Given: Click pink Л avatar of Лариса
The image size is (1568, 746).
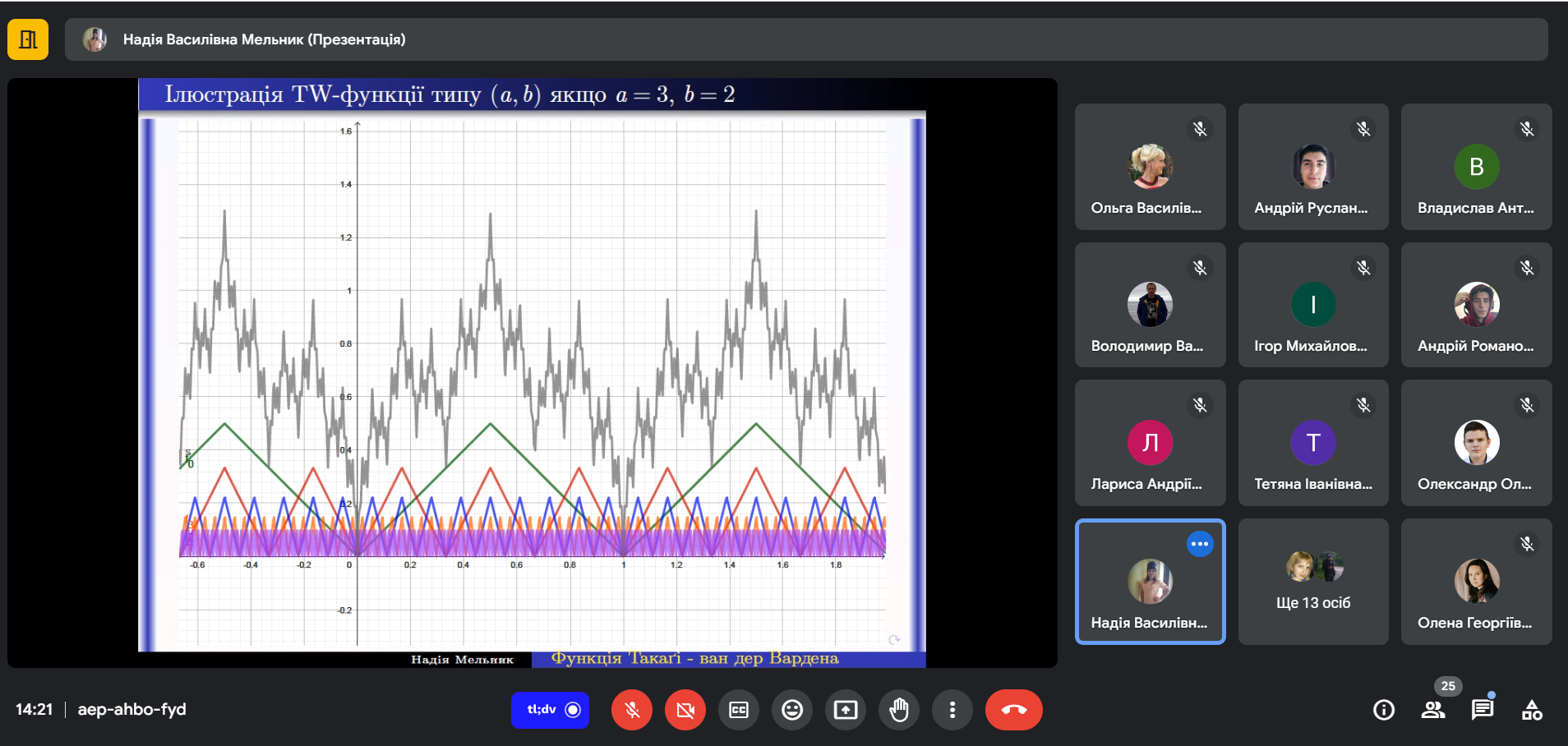Looking at the screenshot, I should click(1150, 442).
